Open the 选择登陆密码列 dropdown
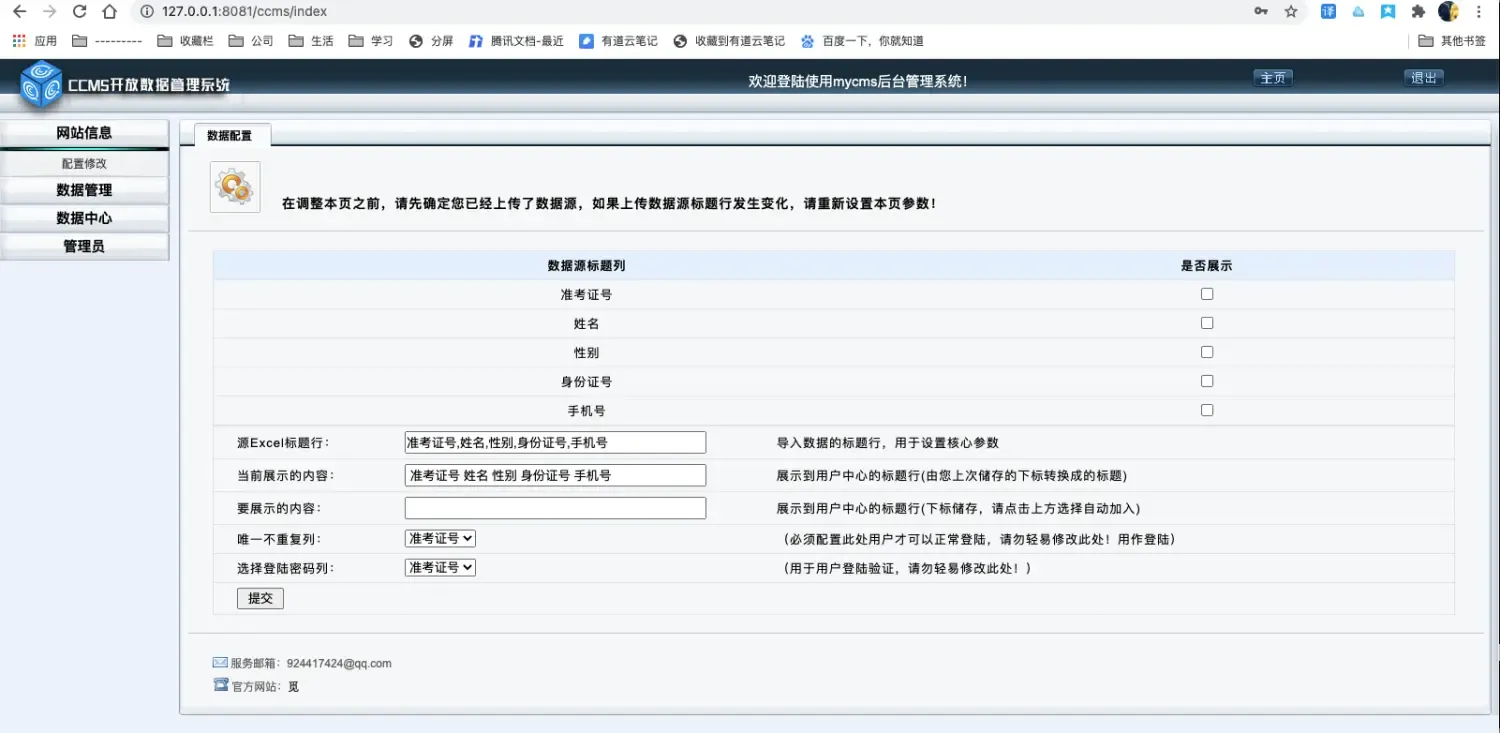This screenshot has width=1500, height=733. click(x=439, y=566)
